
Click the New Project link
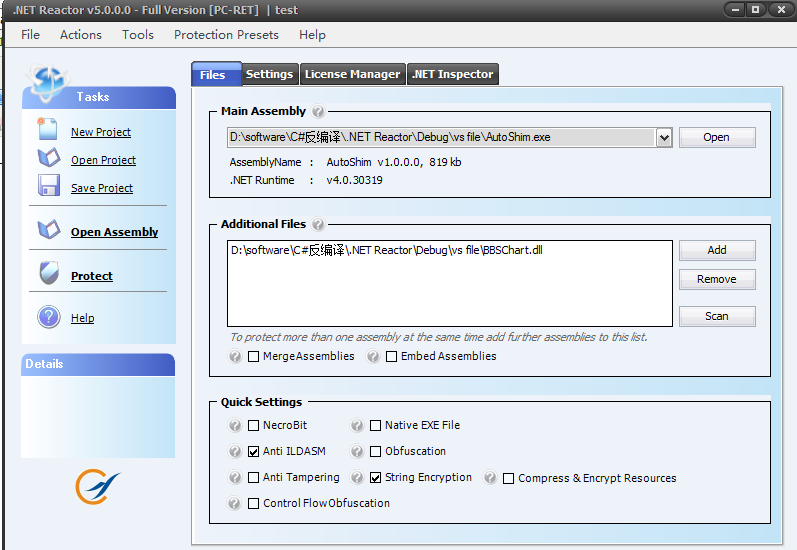click(101, 132)
